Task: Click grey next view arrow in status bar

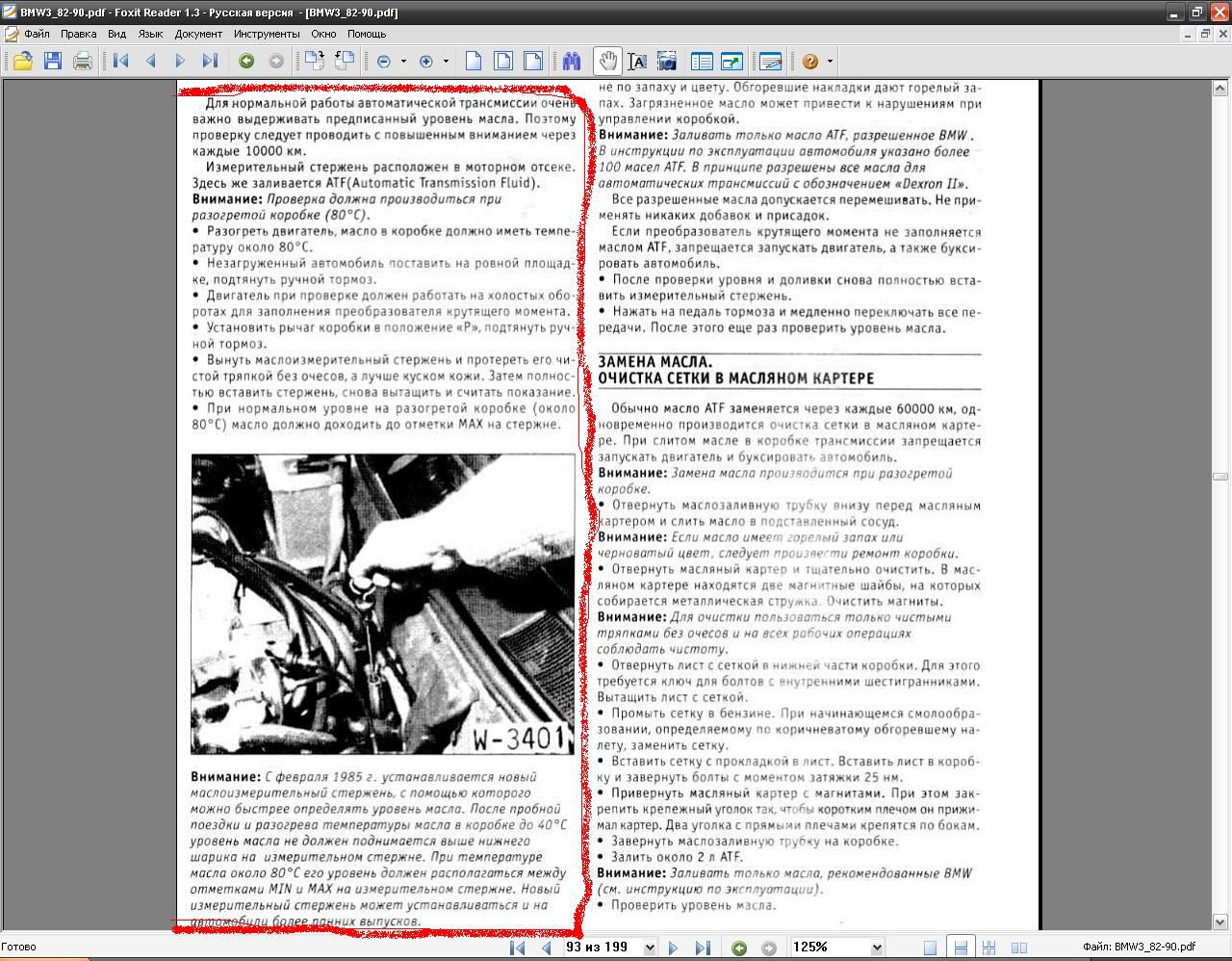Action: [768, 948]
